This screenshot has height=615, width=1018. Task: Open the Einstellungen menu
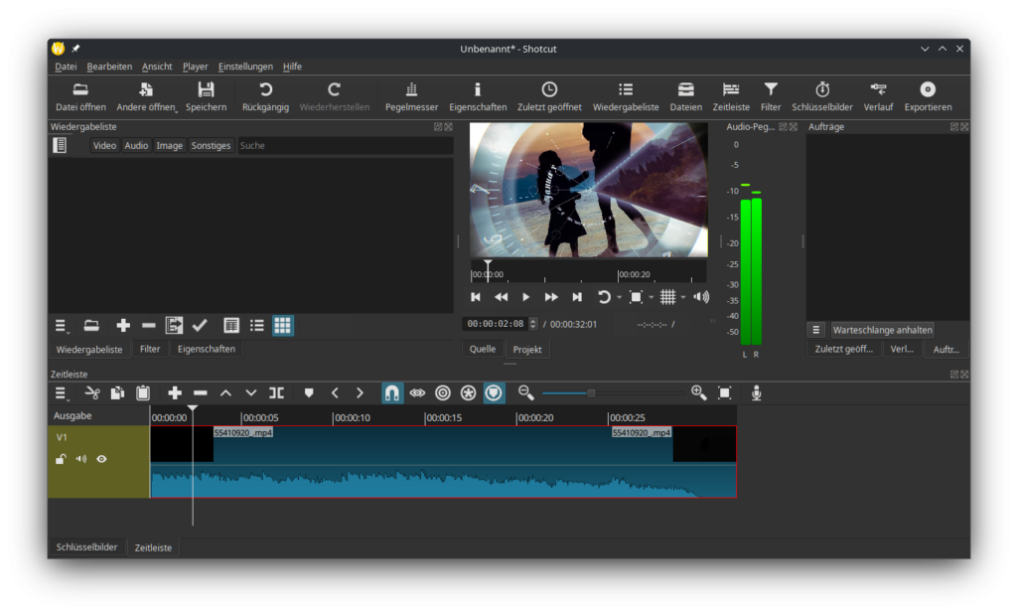[245, 66]
